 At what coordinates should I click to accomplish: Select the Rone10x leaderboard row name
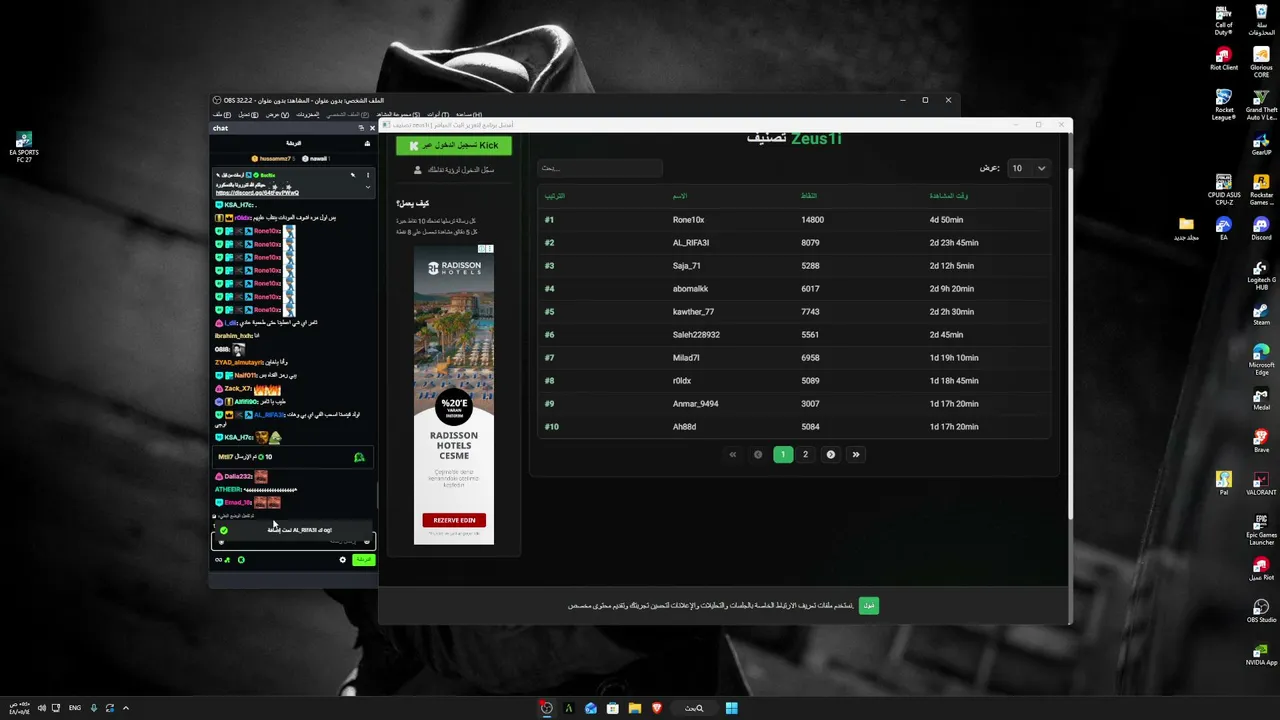pyautogui.click(x=689, y=220)
